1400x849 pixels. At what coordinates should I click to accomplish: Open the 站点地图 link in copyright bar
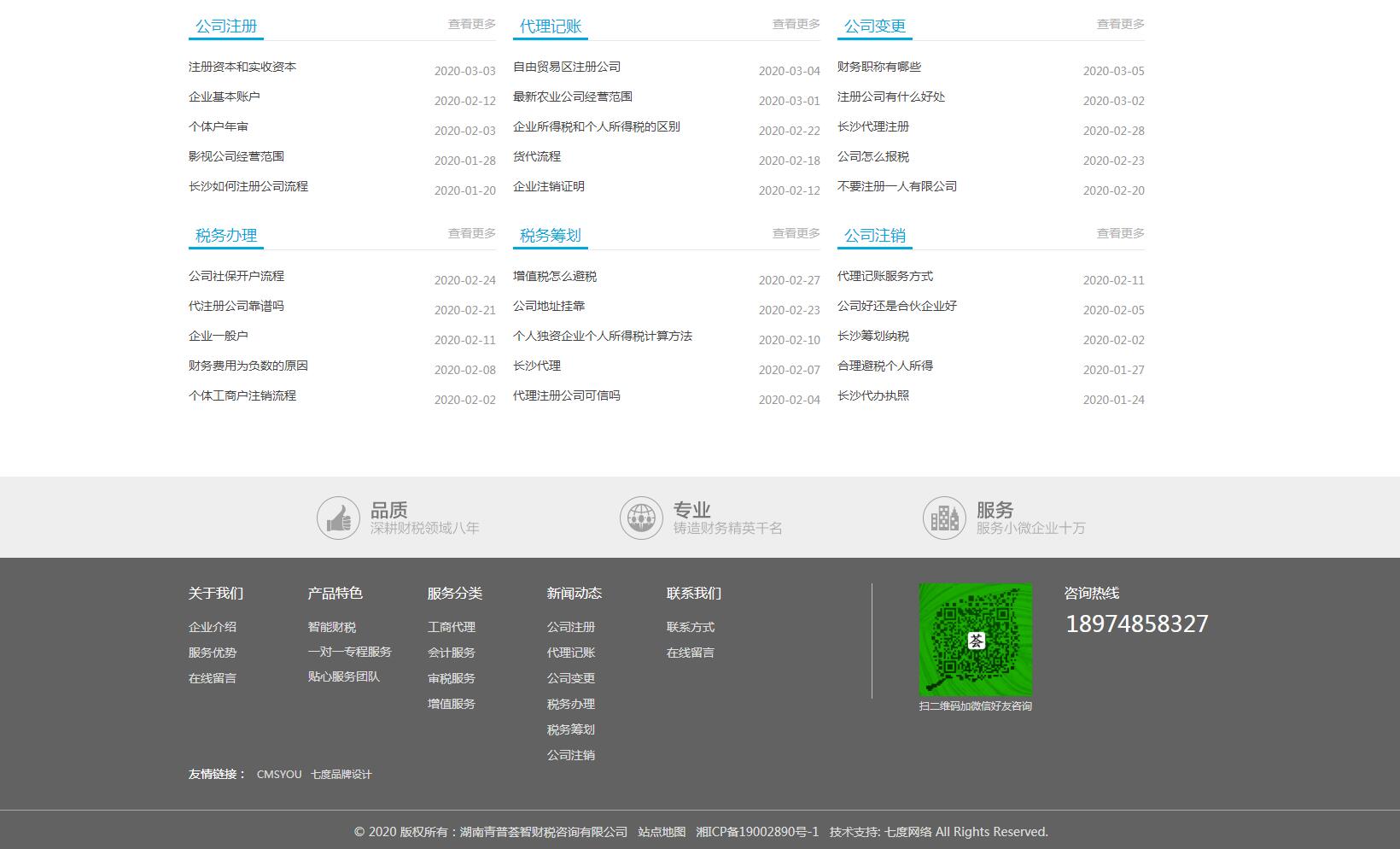tap(662, 832)
